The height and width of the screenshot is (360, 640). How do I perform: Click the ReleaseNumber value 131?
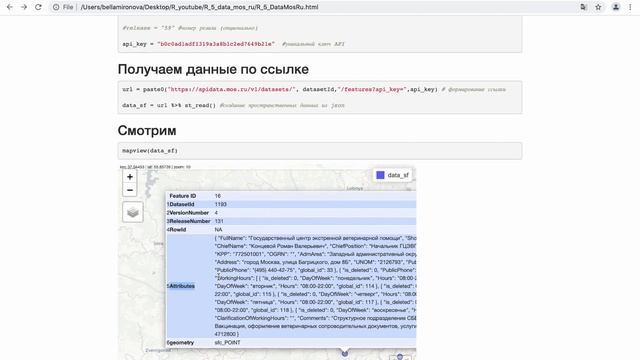pos(219,221)
